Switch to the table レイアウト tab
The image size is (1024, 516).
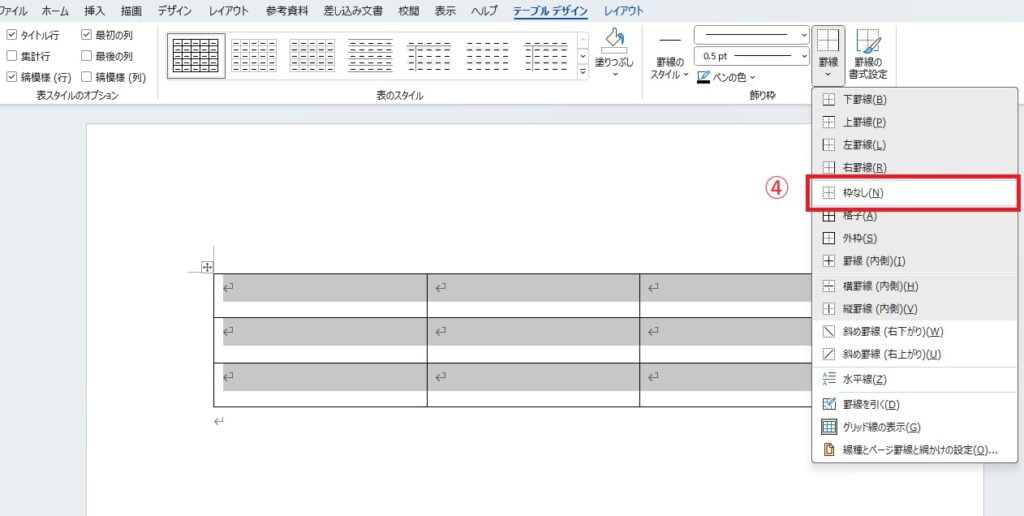coord(624,10)
